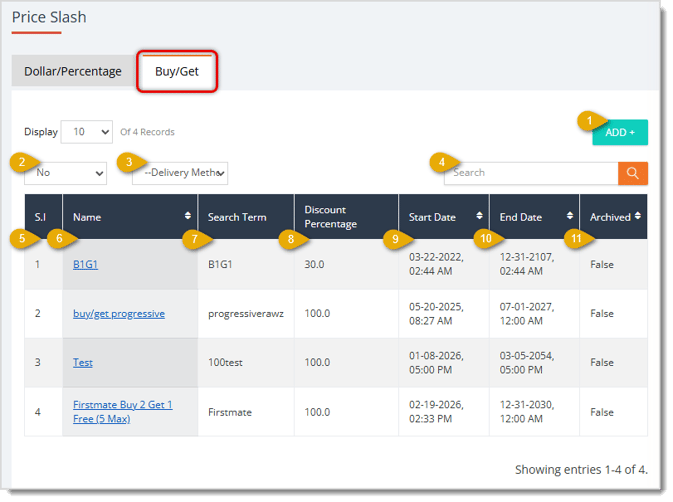Select the 100test search term cell
Viewport: 673px width, 502px height.
point(246,363)
